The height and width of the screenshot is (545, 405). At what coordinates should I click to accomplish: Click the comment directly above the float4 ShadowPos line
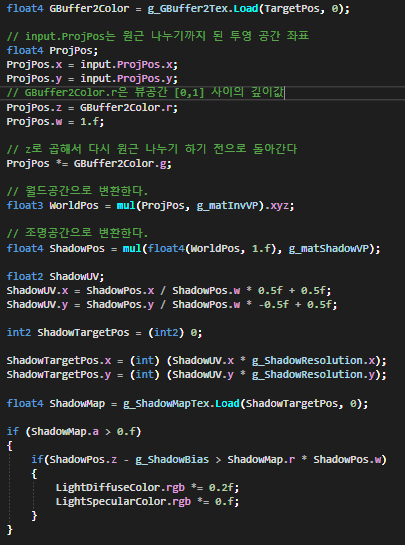pyautogui.click(x=78, y=233)
